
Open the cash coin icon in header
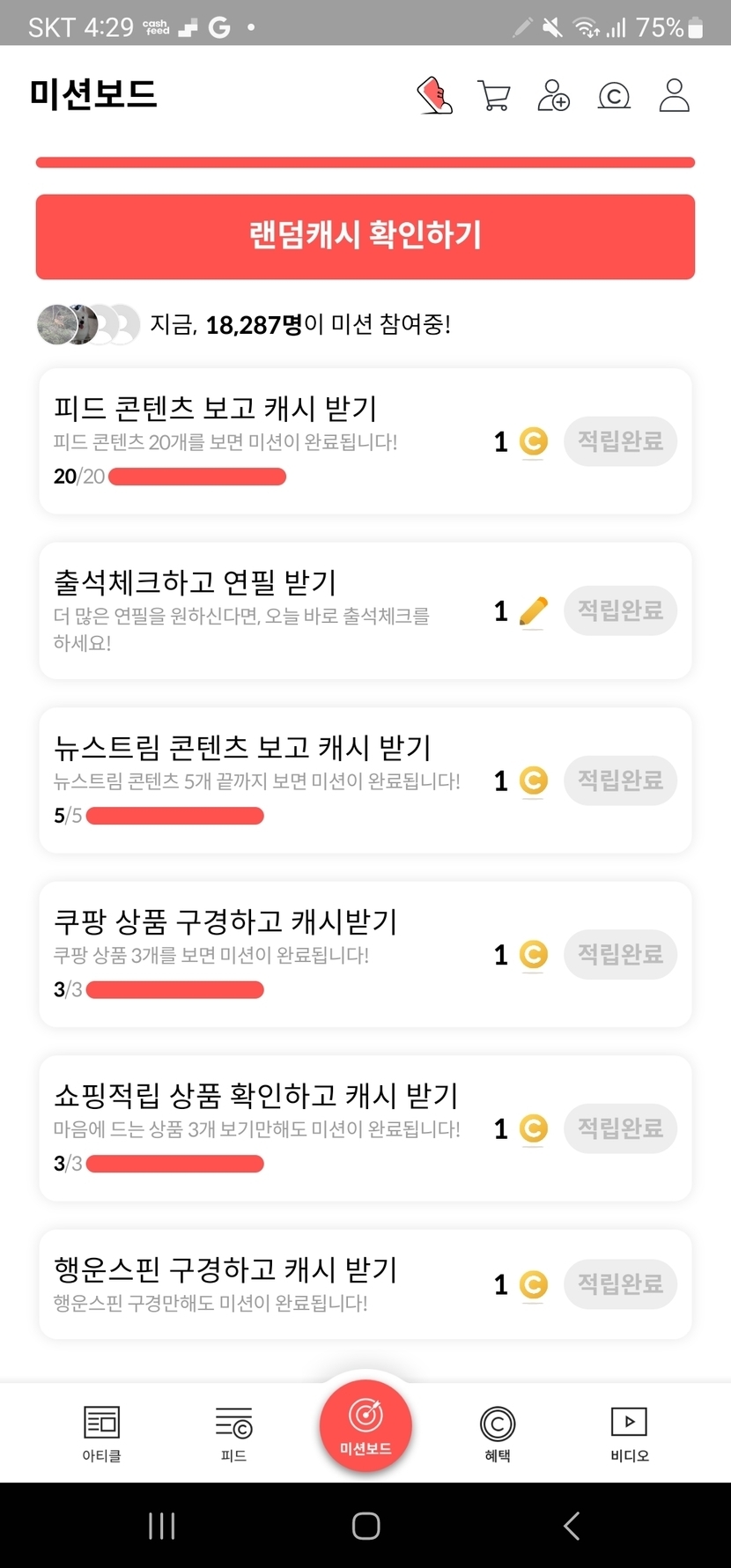click(614, 95)
